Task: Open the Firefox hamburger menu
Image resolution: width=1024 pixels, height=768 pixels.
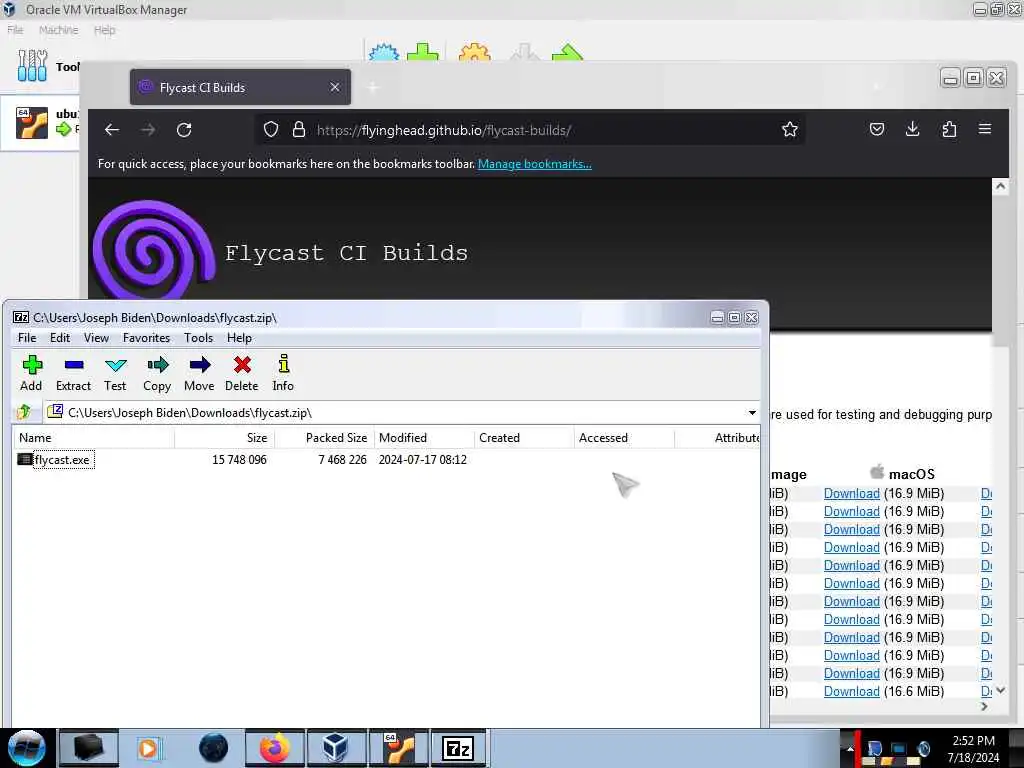Action: (985, 129)
